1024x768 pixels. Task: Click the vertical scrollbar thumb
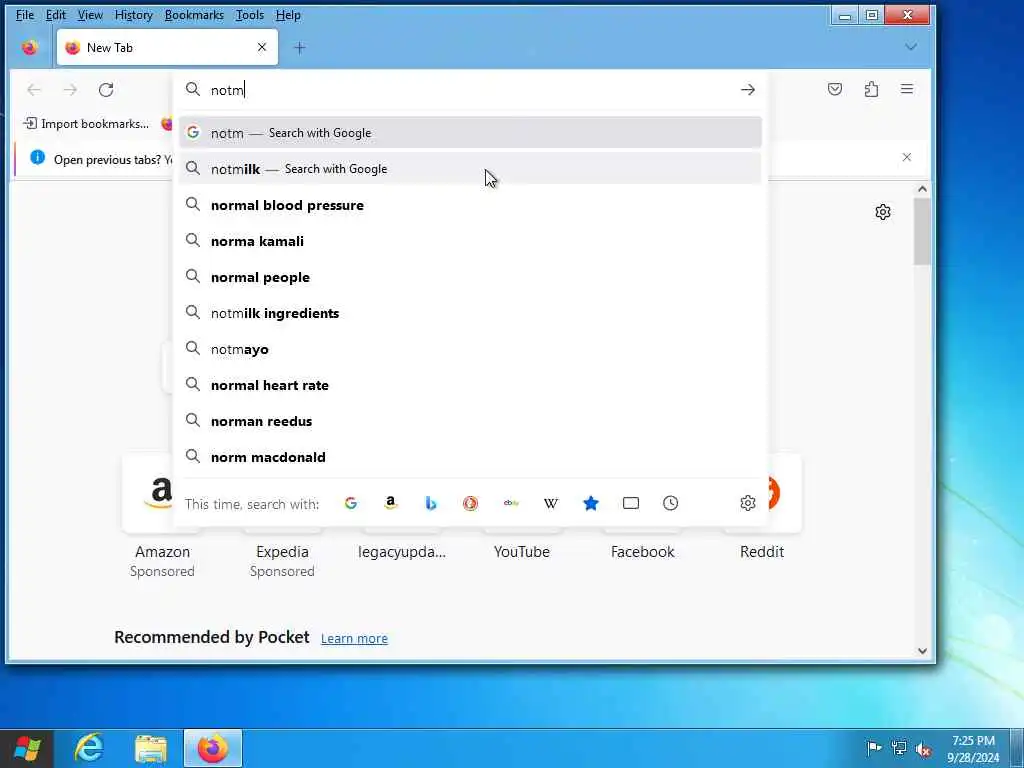click(922, 231)
